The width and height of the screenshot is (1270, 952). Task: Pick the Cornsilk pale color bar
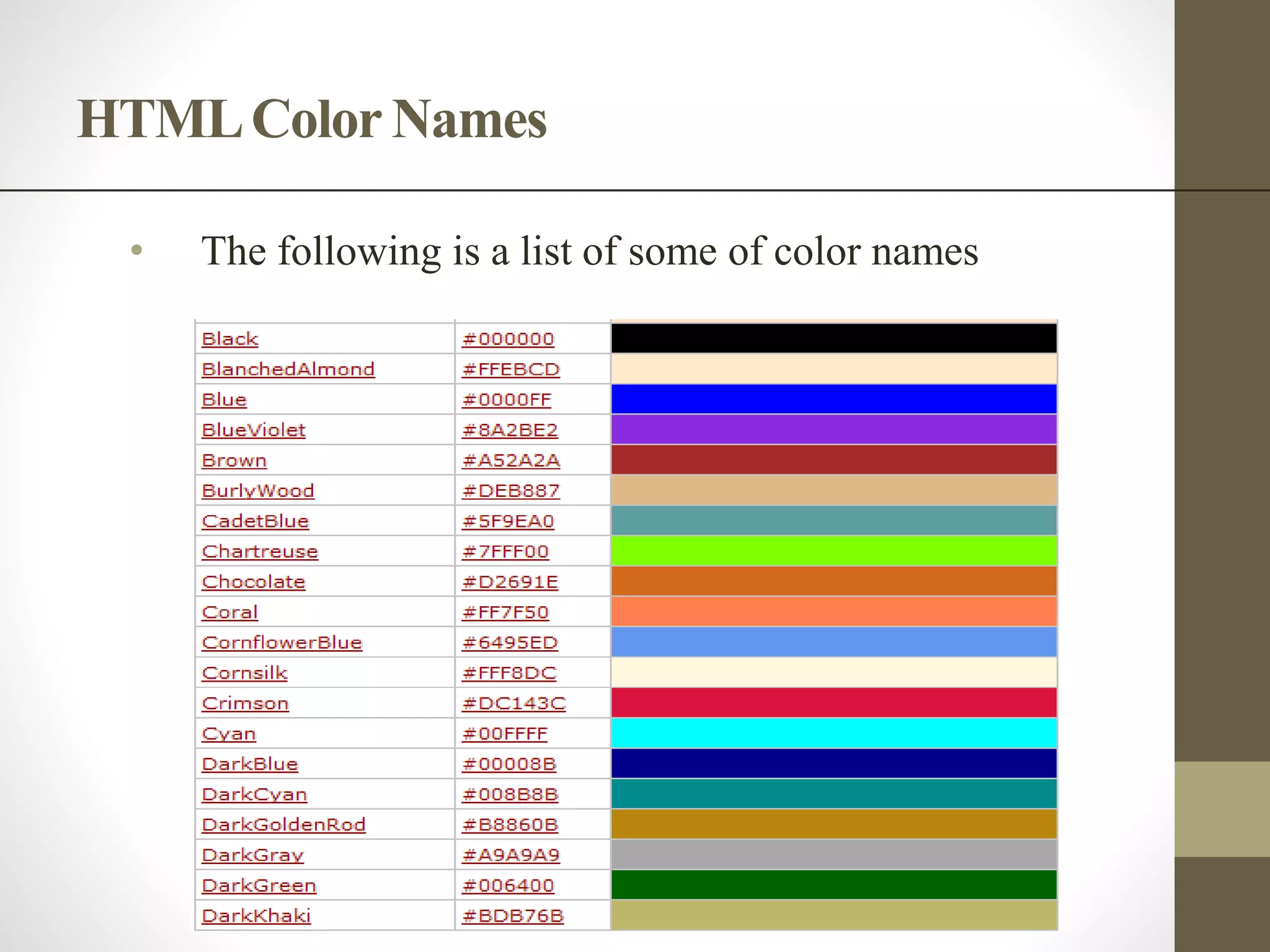click(x=834, y=672)
